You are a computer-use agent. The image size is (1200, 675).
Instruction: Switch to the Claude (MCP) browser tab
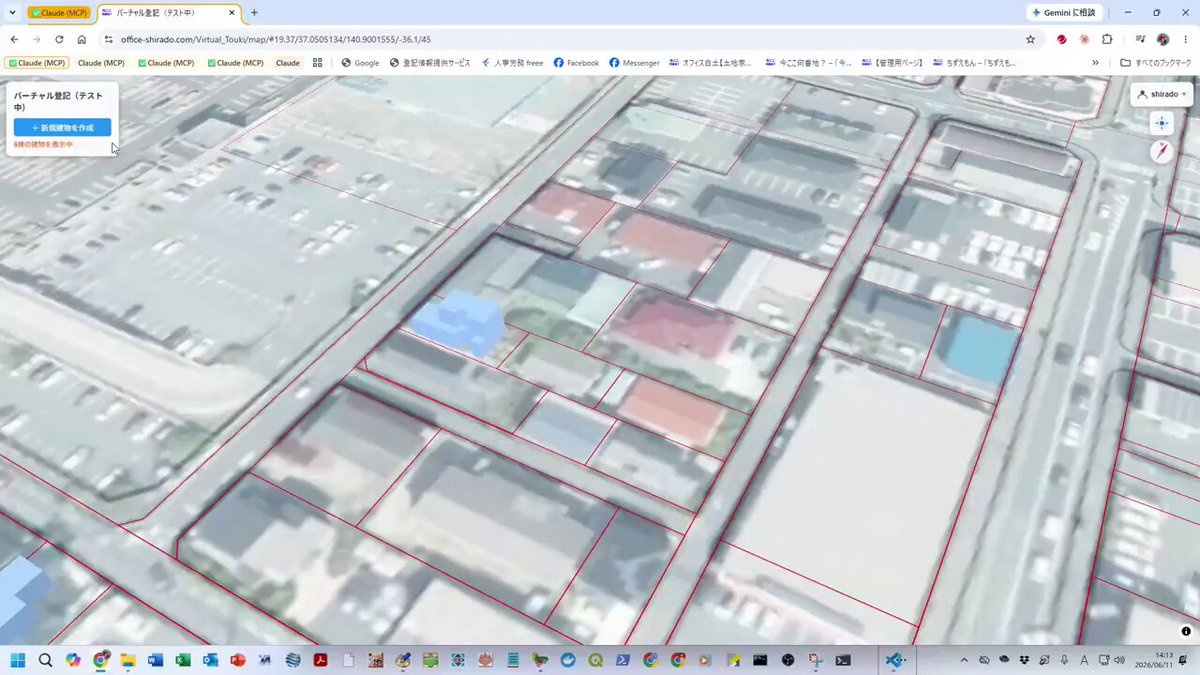coord(59,13)
